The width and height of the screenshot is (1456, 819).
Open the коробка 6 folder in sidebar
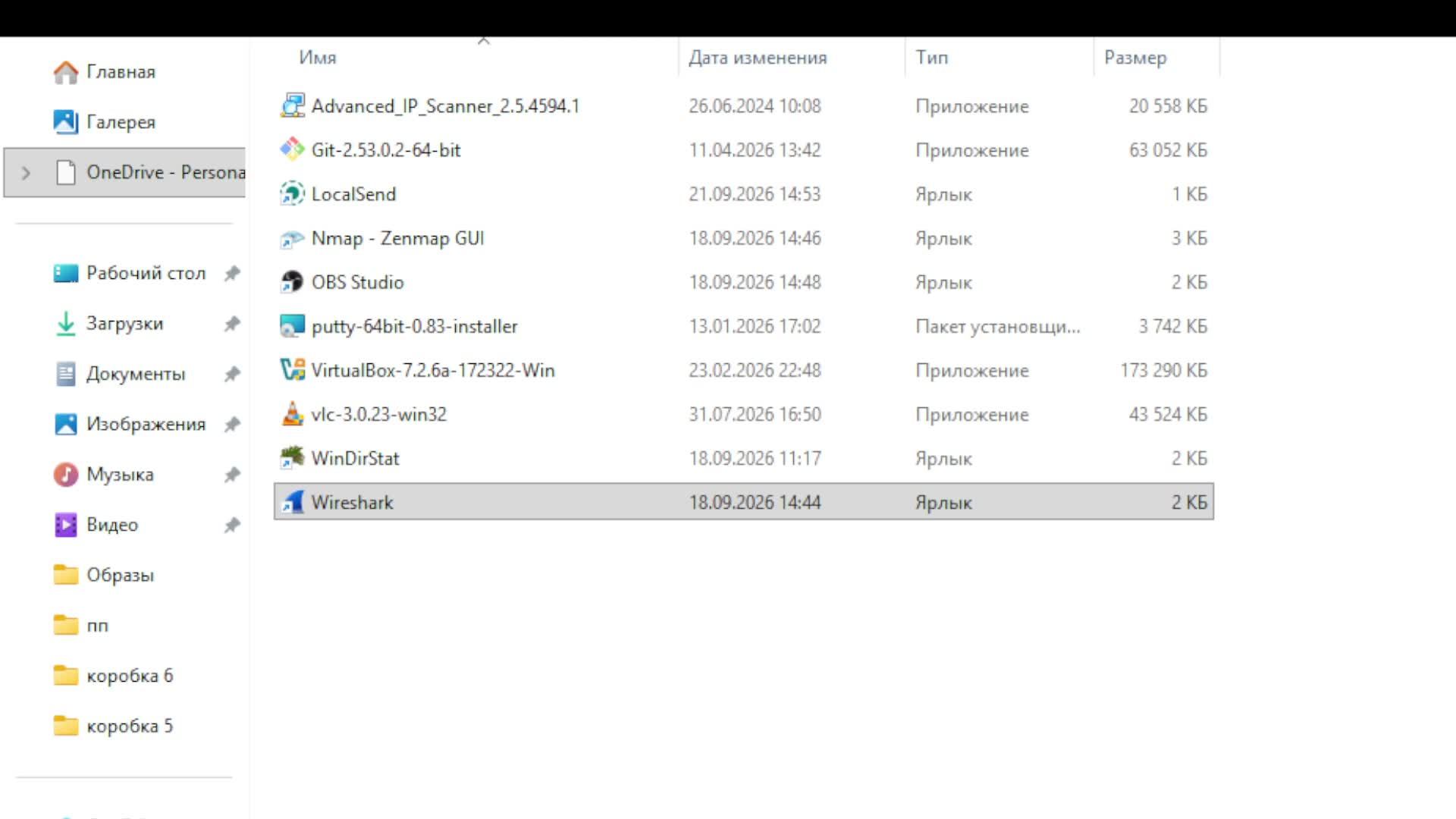click(130, 675)
